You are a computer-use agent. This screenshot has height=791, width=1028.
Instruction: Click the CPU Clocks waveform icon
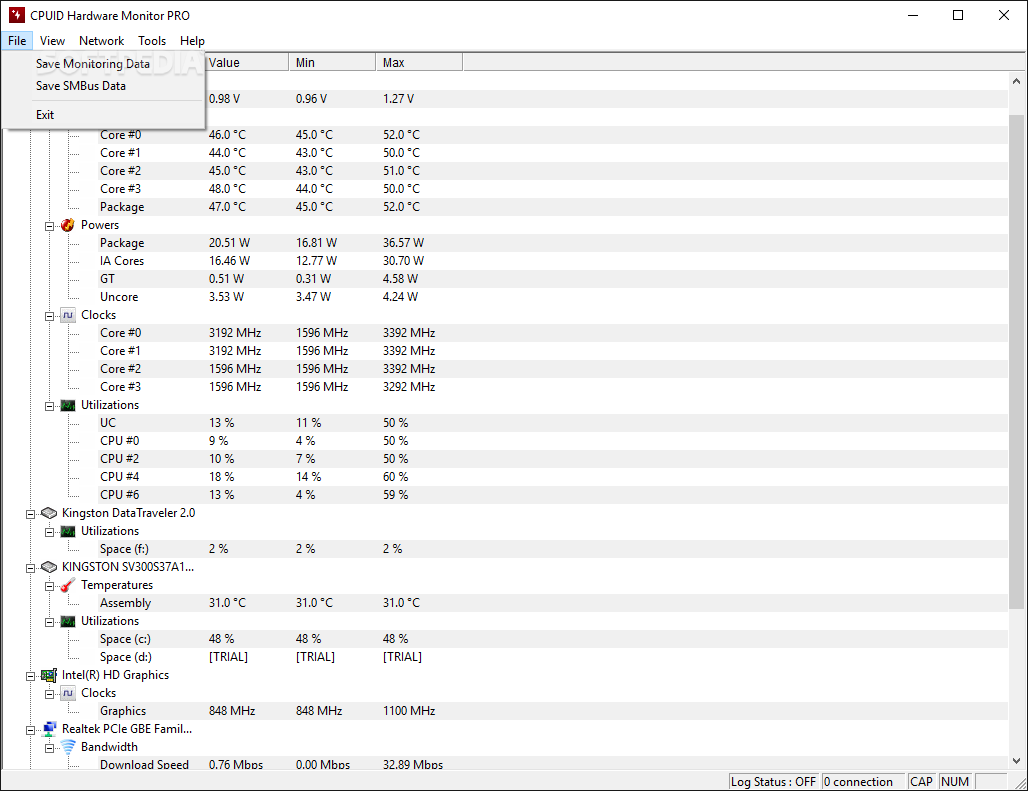pos(68,315)
